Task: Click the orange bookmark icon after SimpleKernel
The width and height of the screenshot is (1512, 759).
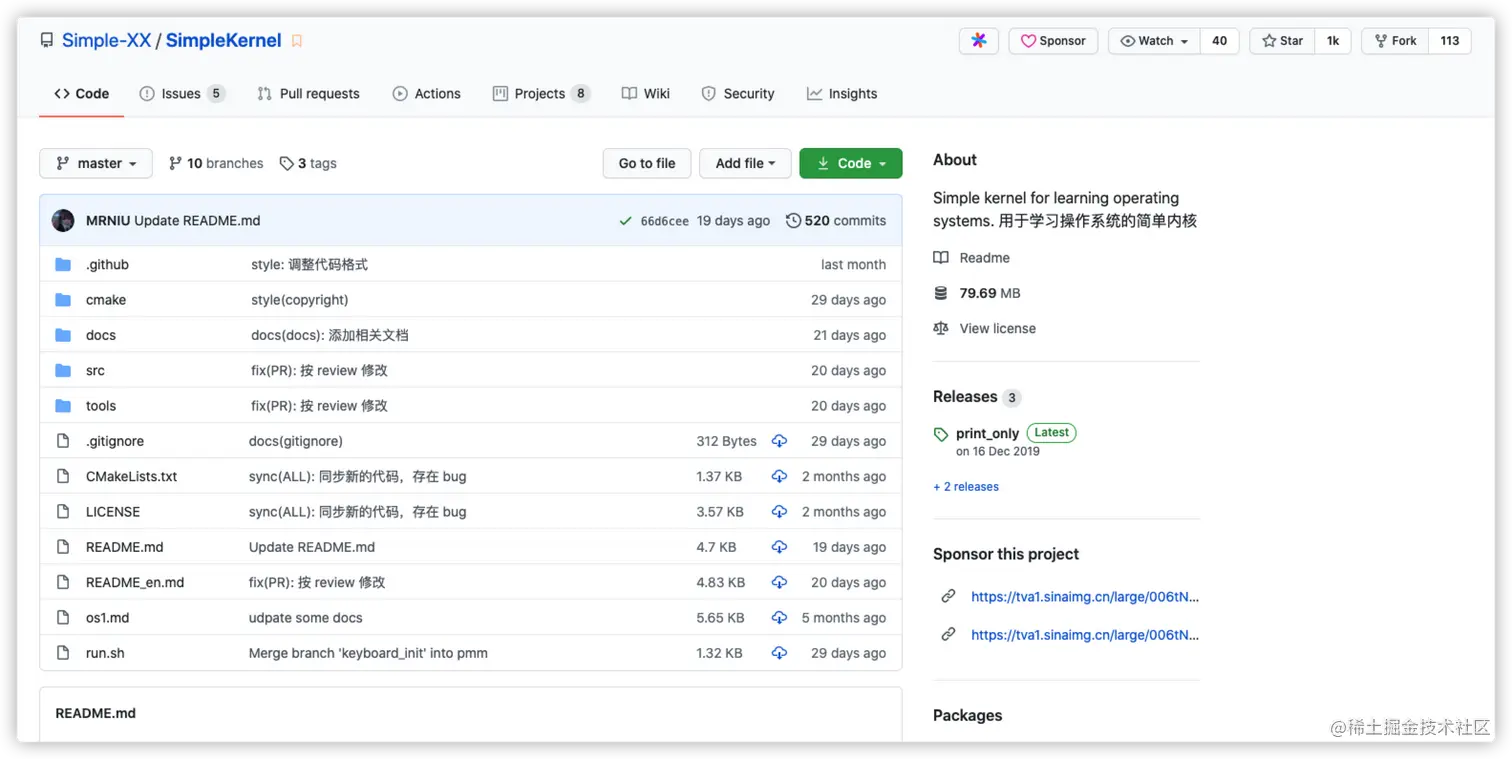Action: pyautogui.click(x=297, y=41)
